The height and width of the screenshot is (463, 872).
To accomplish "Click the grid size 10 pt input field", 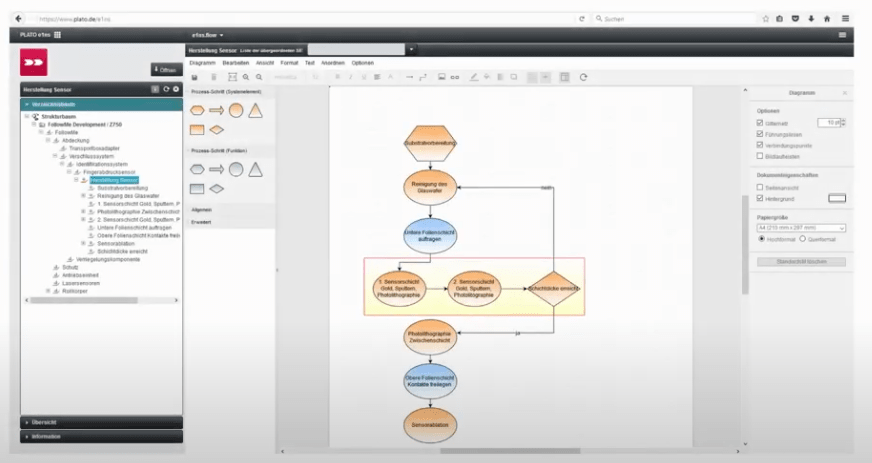I will pos(829,123).
